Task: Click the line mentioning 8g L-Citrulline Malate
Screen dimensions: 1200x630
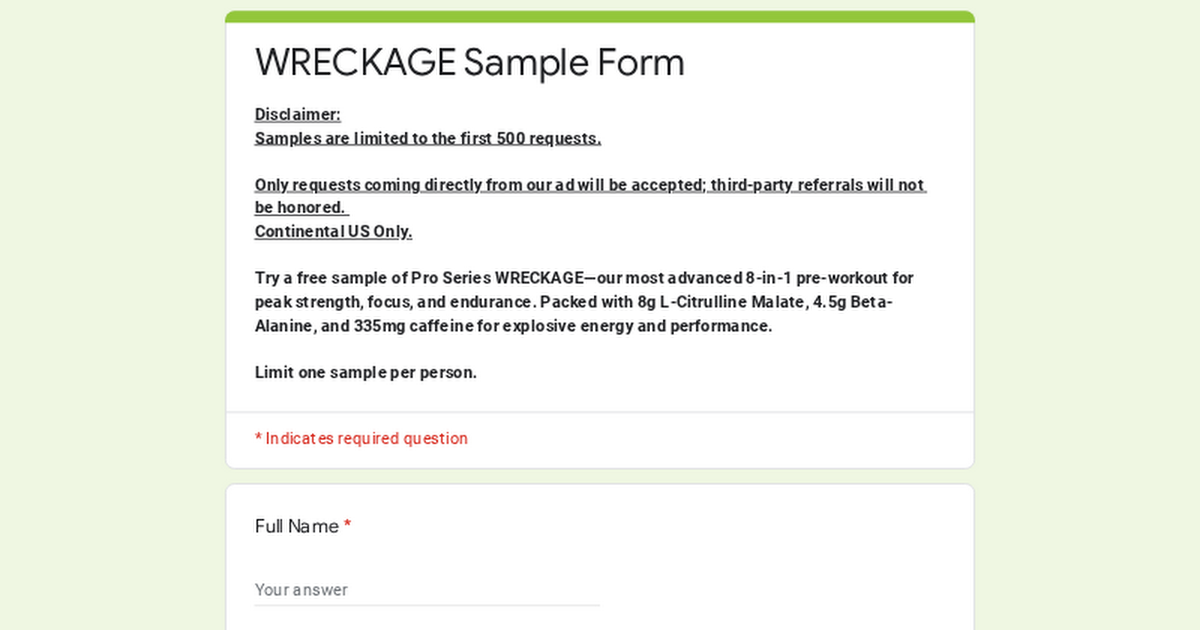Action: click(x=574, y=302)
